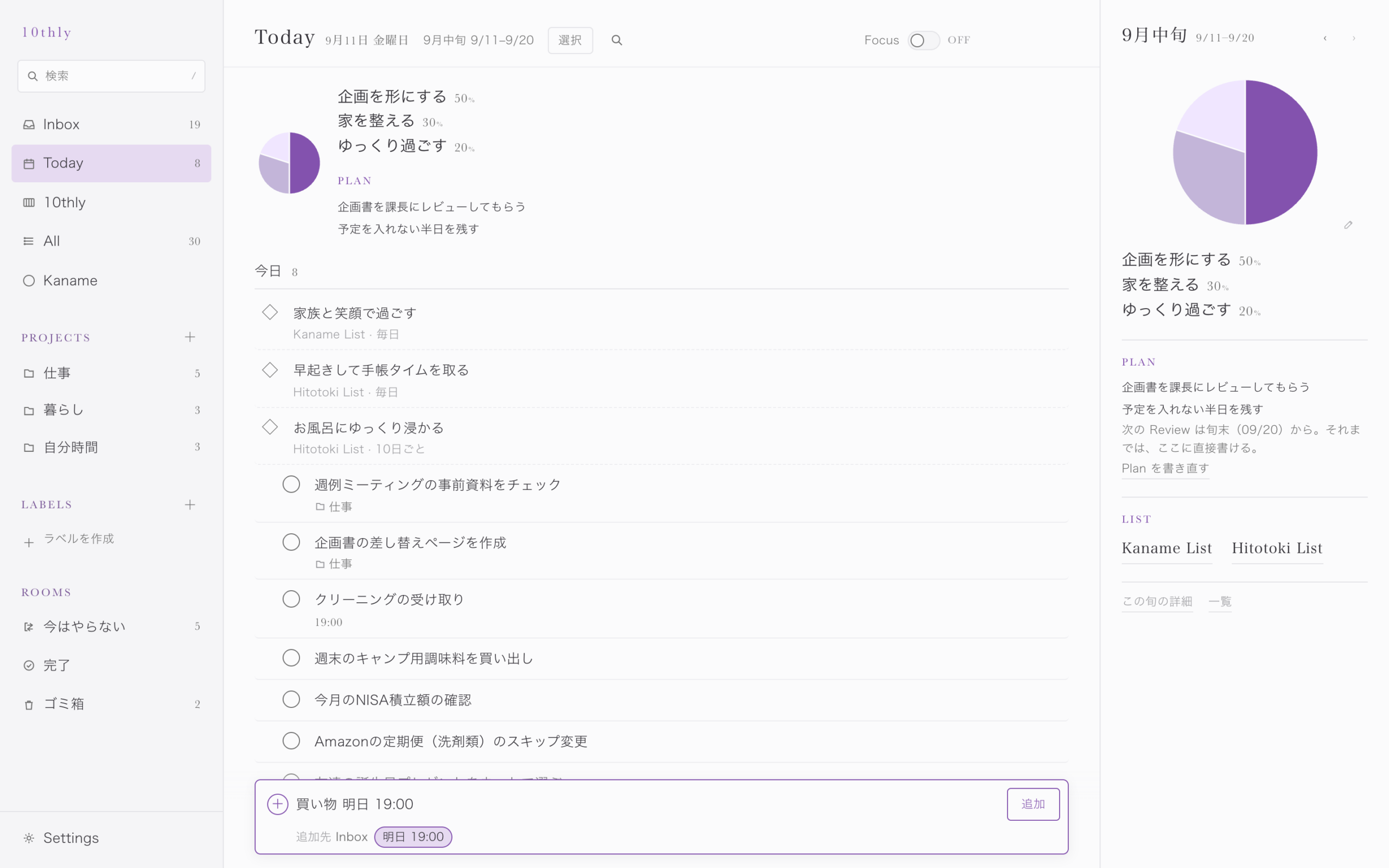Complete task 企画書の差し替えページを作成
Screen dimensions: 1389x868
click(291, 542)
